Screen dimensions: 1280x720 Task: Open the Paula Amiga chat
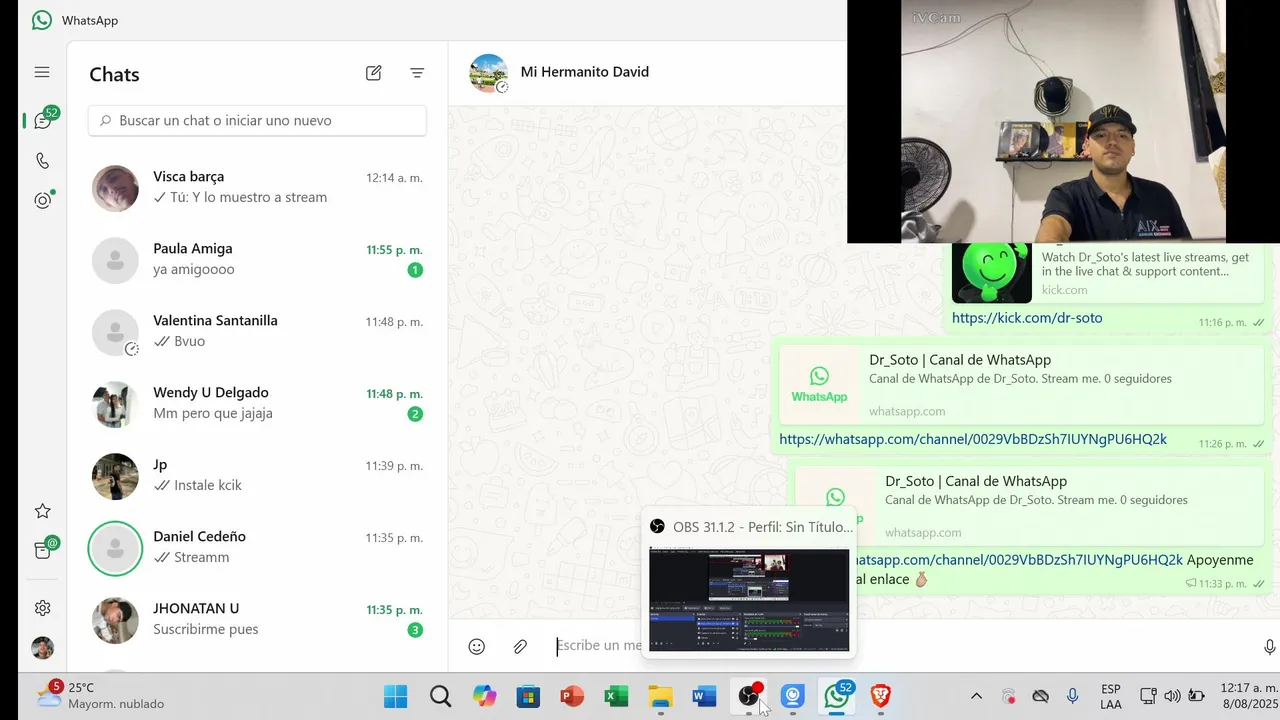click(257, 260)
